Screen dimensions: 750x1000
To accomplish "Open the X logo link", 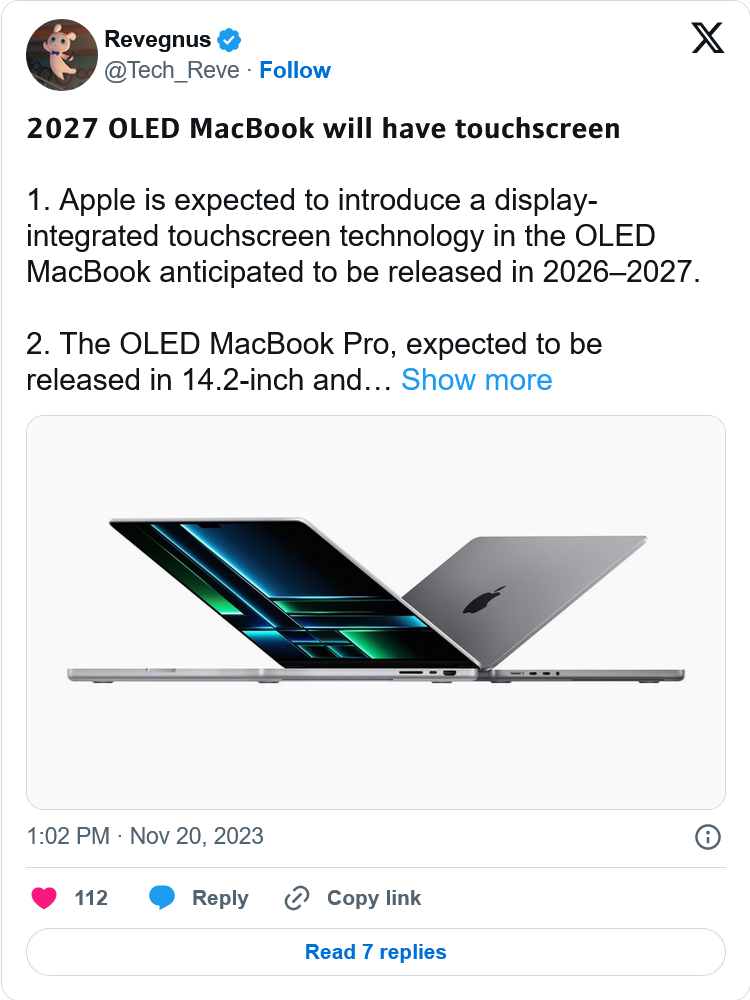I will point(708,38).
